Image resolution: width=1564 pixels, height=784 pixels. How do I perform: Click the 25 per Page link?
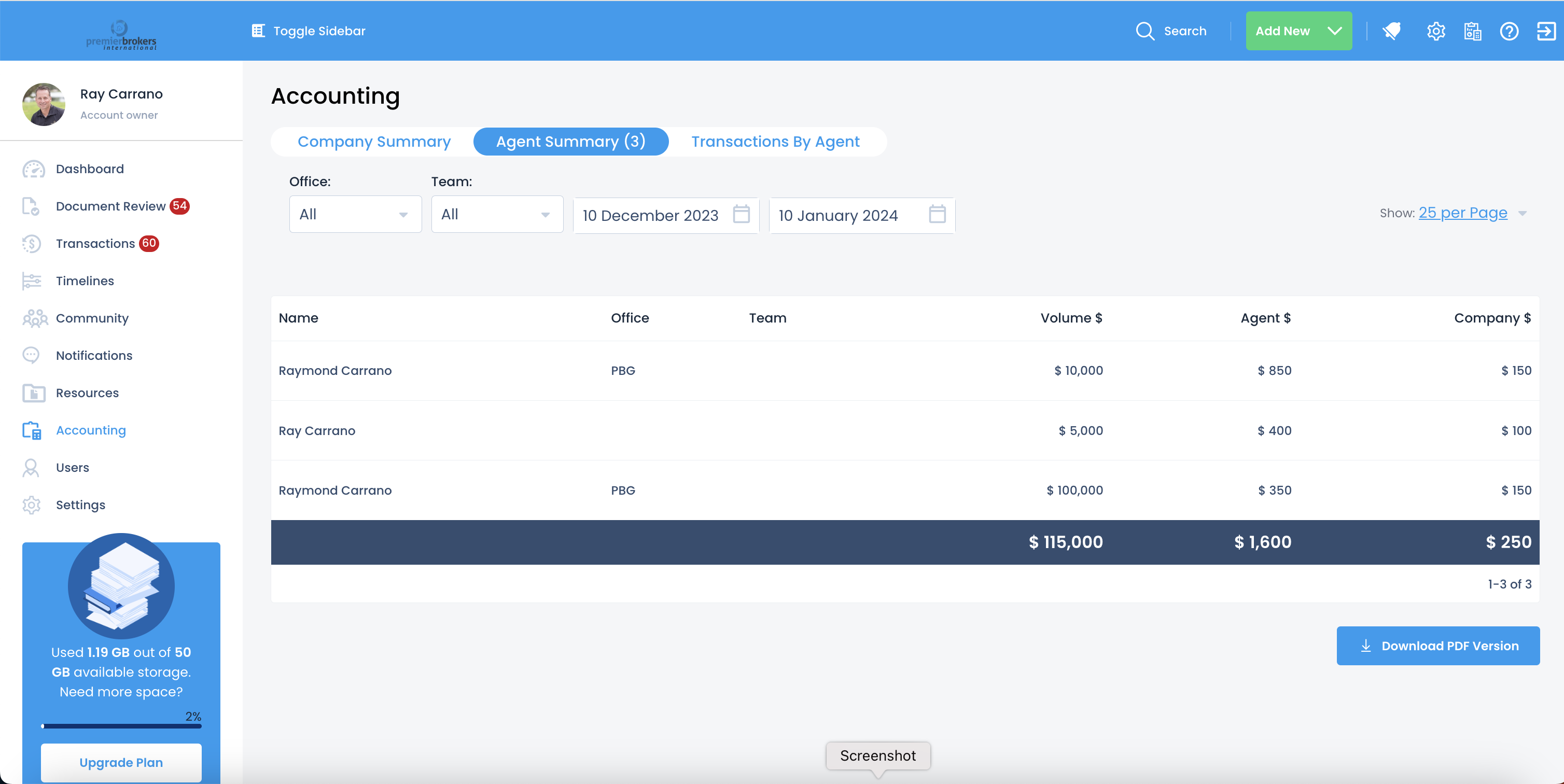[1462, 213]
